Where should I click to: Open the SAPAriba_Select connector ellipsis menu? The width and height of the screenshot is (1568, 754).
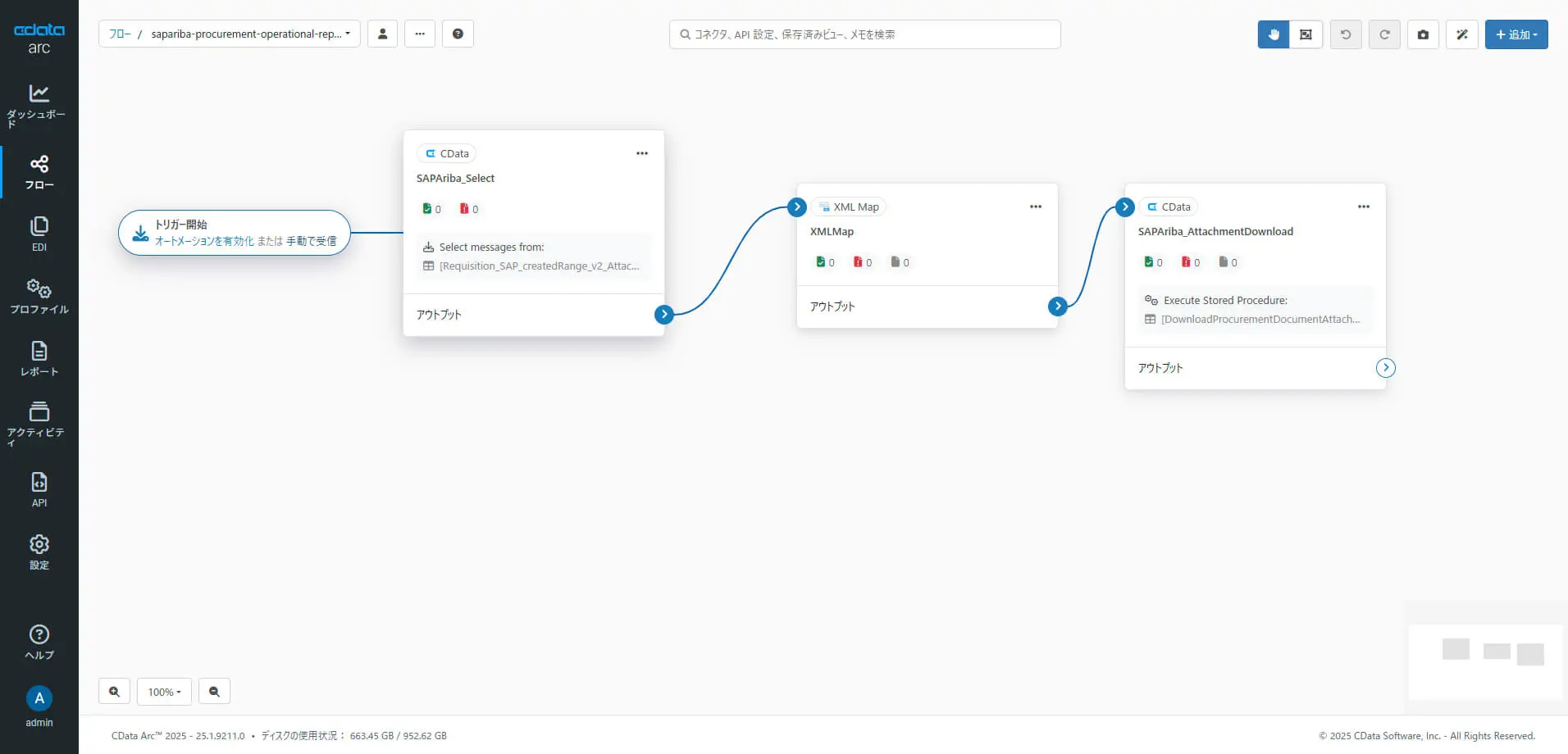coord(642,153)
